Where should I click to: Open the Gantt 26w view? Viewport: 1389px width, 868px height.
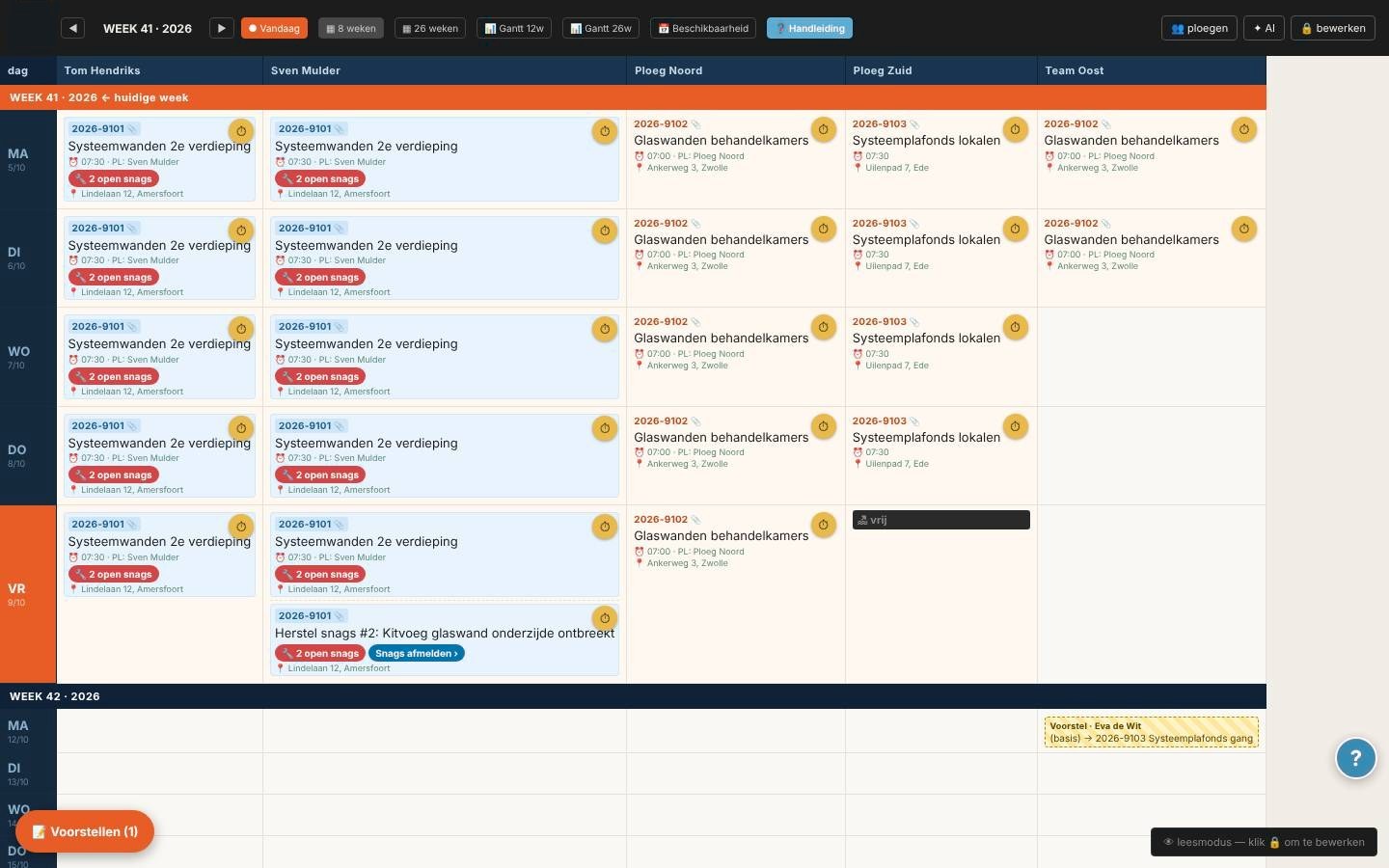(x=601, y=28)
